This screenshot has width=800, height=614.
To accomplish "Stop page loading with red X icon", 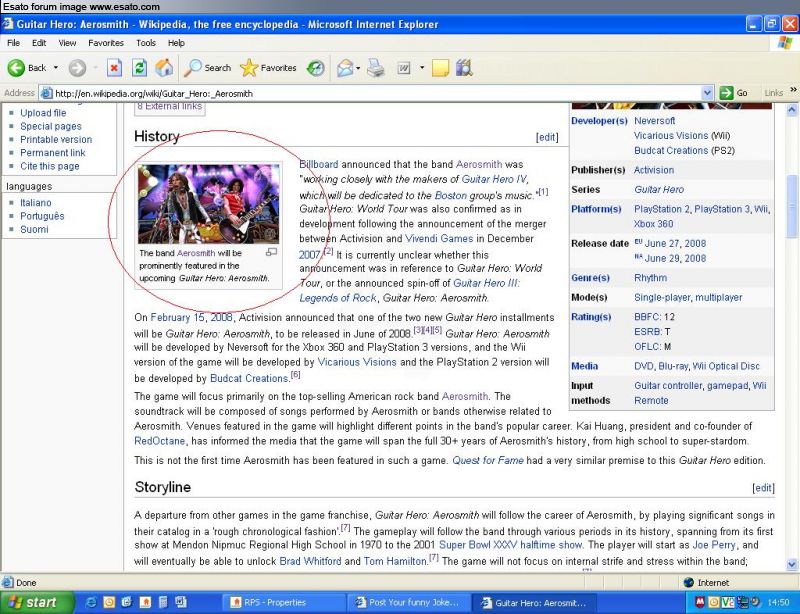I will pos(114,67).
